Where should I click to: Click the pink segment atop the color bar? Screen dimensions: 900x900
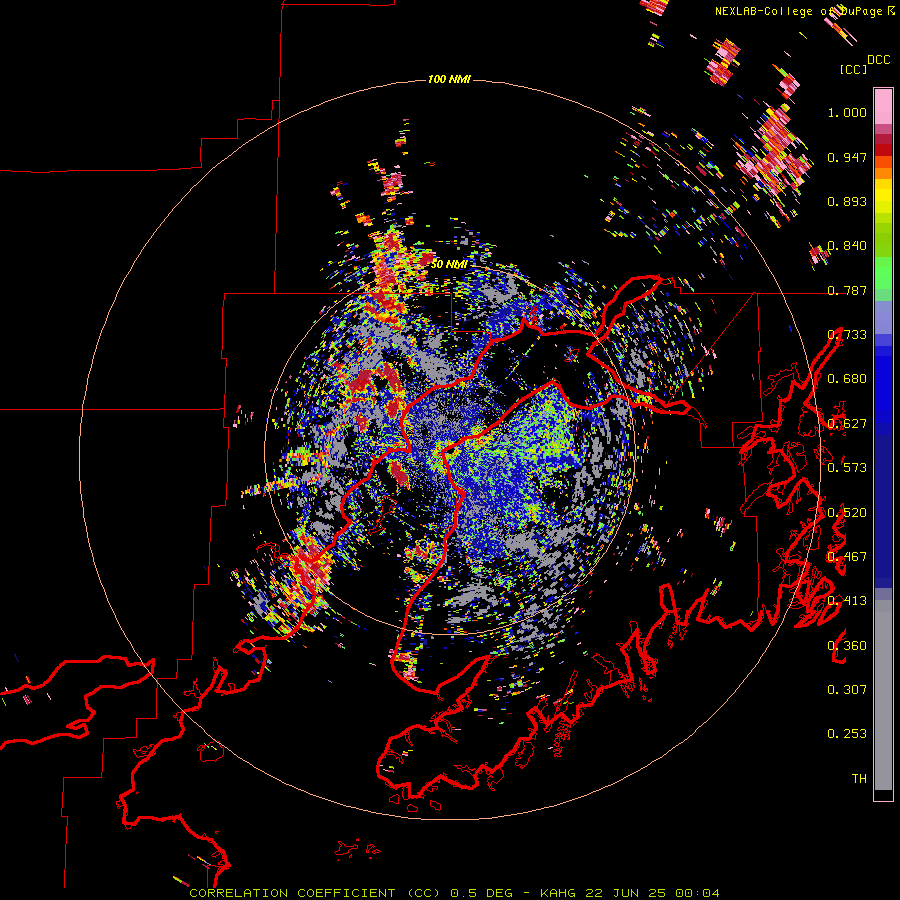coord(883,106)
